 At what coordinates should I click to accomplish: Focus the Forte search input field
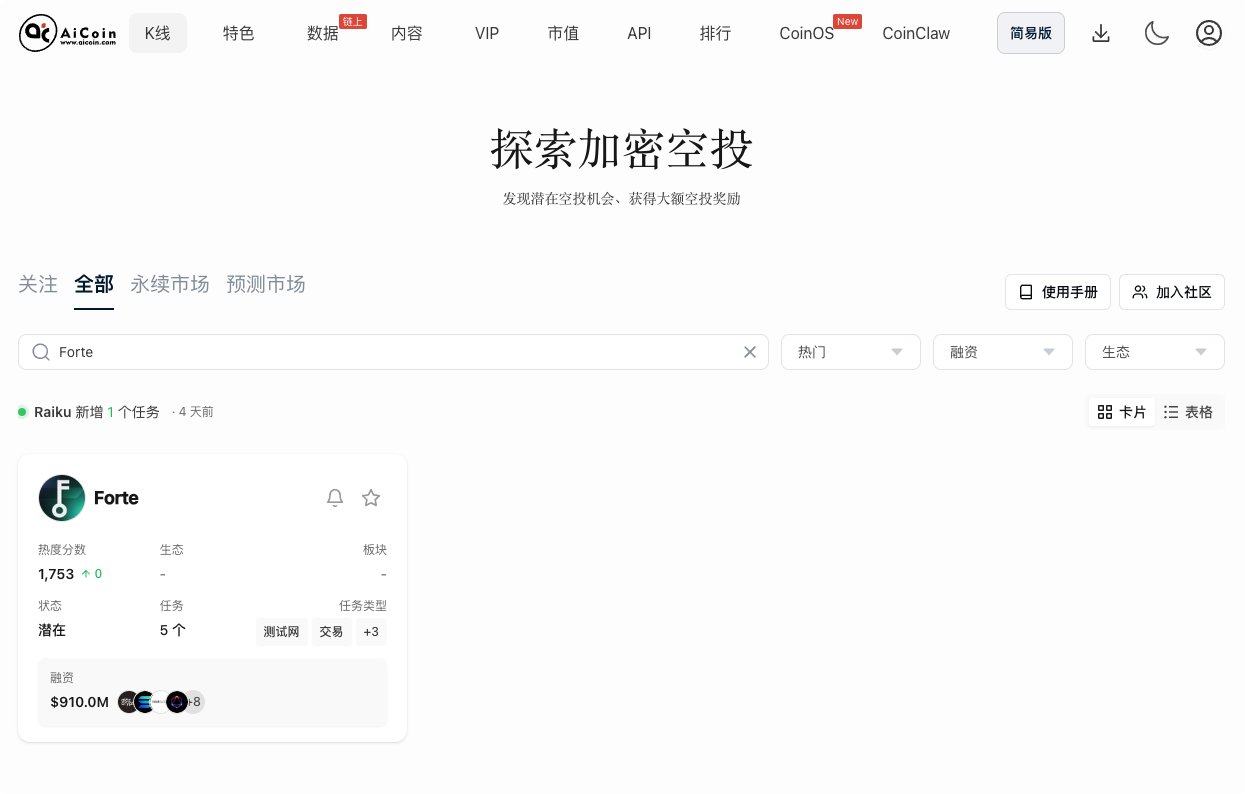click(x=393, y=352)
